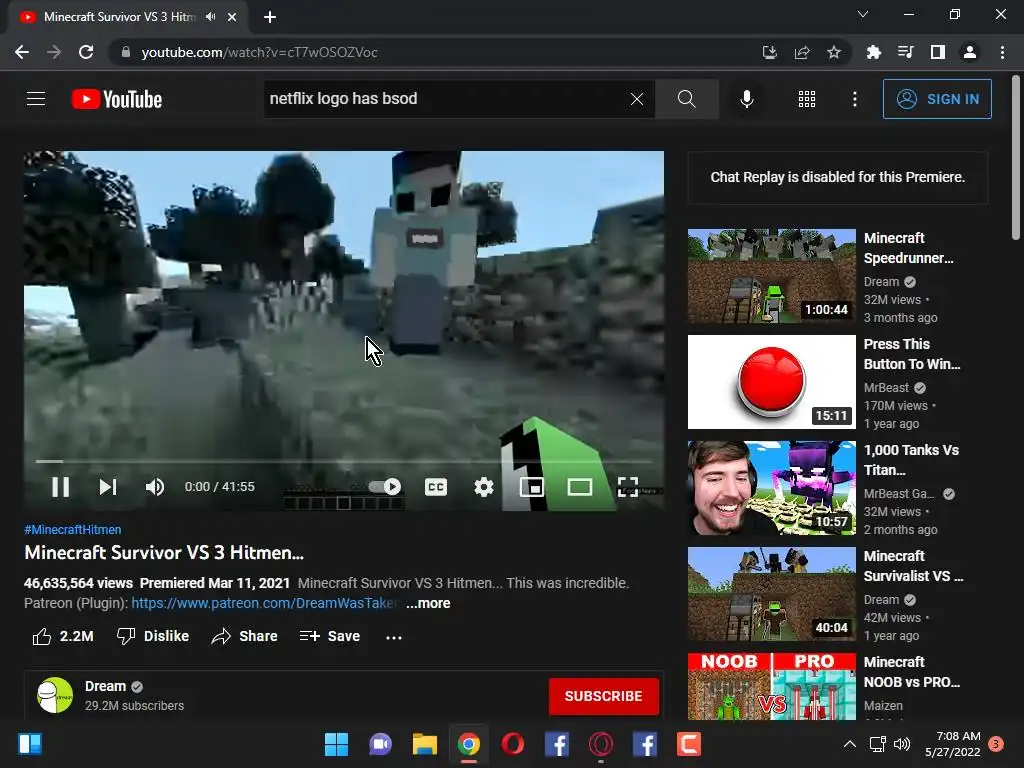
Task: Open Chrome profile icon
Action: [970, 52]
